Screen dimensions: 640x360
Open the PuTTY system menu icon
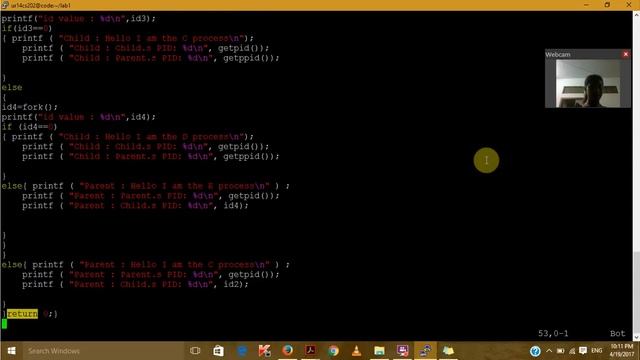point(5,5)
